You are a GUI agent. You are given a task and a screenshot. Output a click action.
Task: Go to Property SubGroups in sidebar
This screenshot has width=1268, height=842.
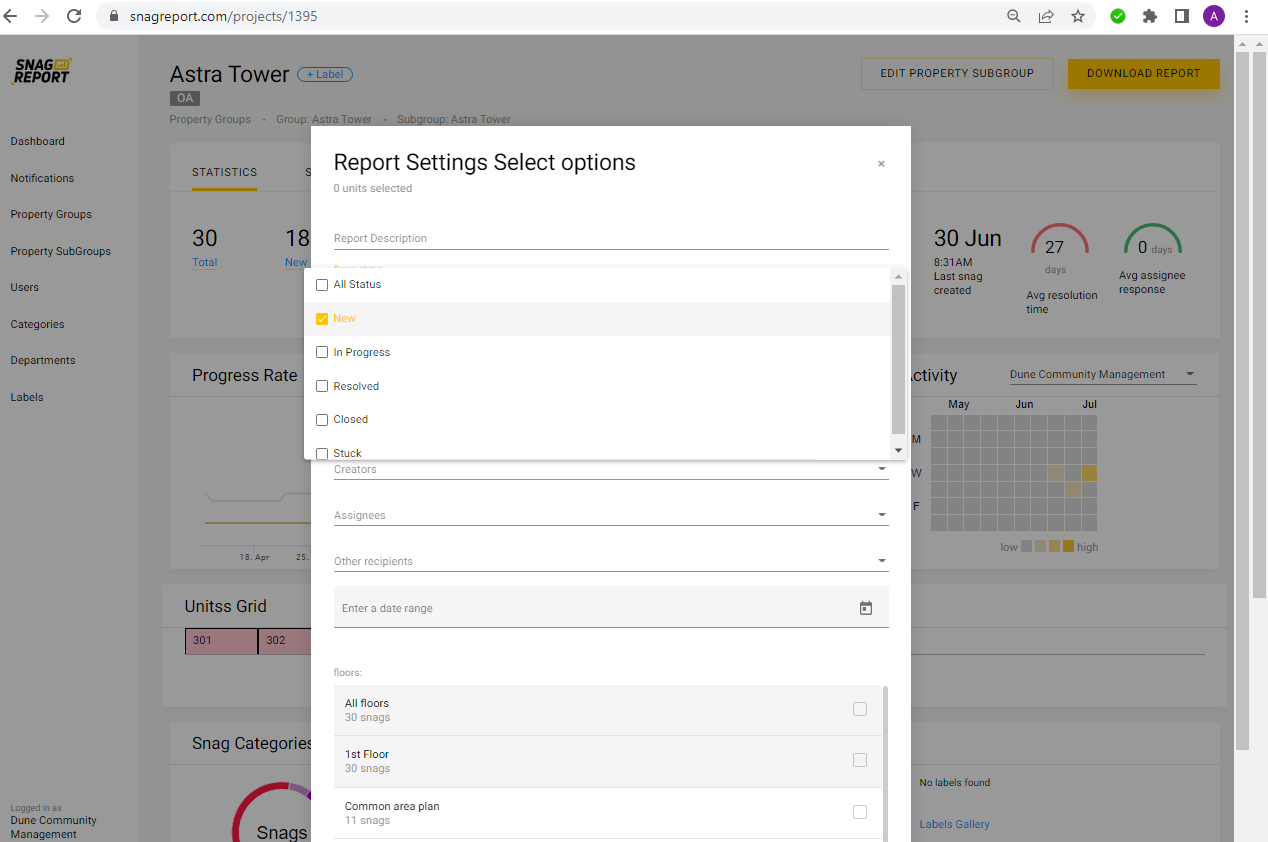tap(60, 251)
